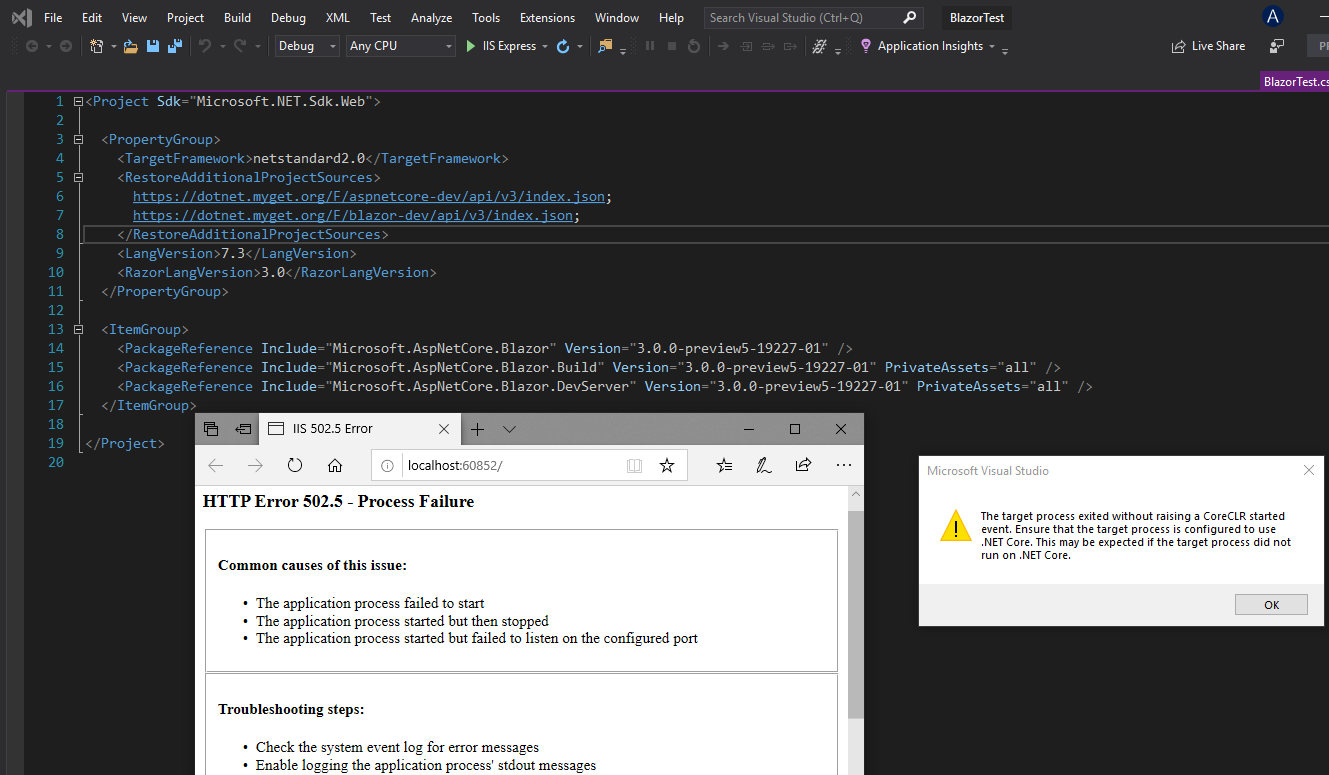This screenshot has width=1329, height=775.
Task: Click the Application Insights lightbulb icon
Action: pos(866,46)
